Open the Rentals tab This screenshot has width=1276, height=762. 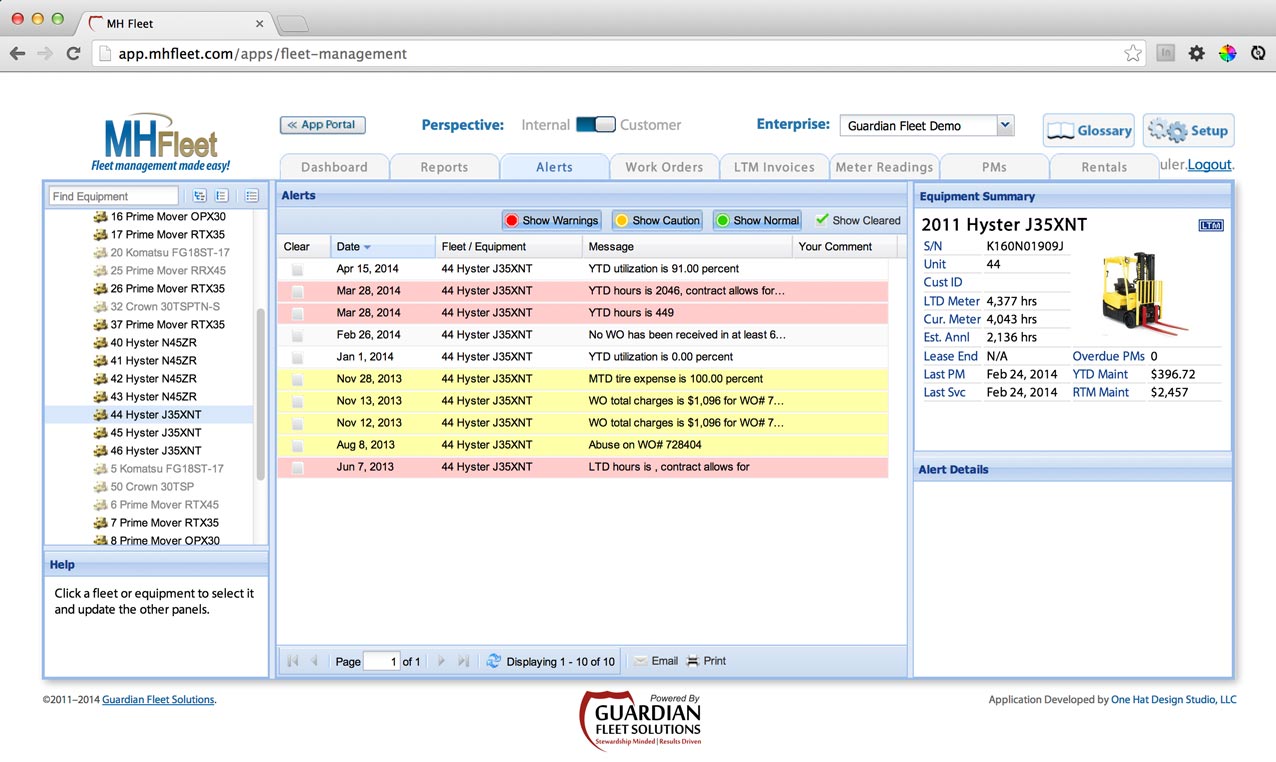(1104, 167)
